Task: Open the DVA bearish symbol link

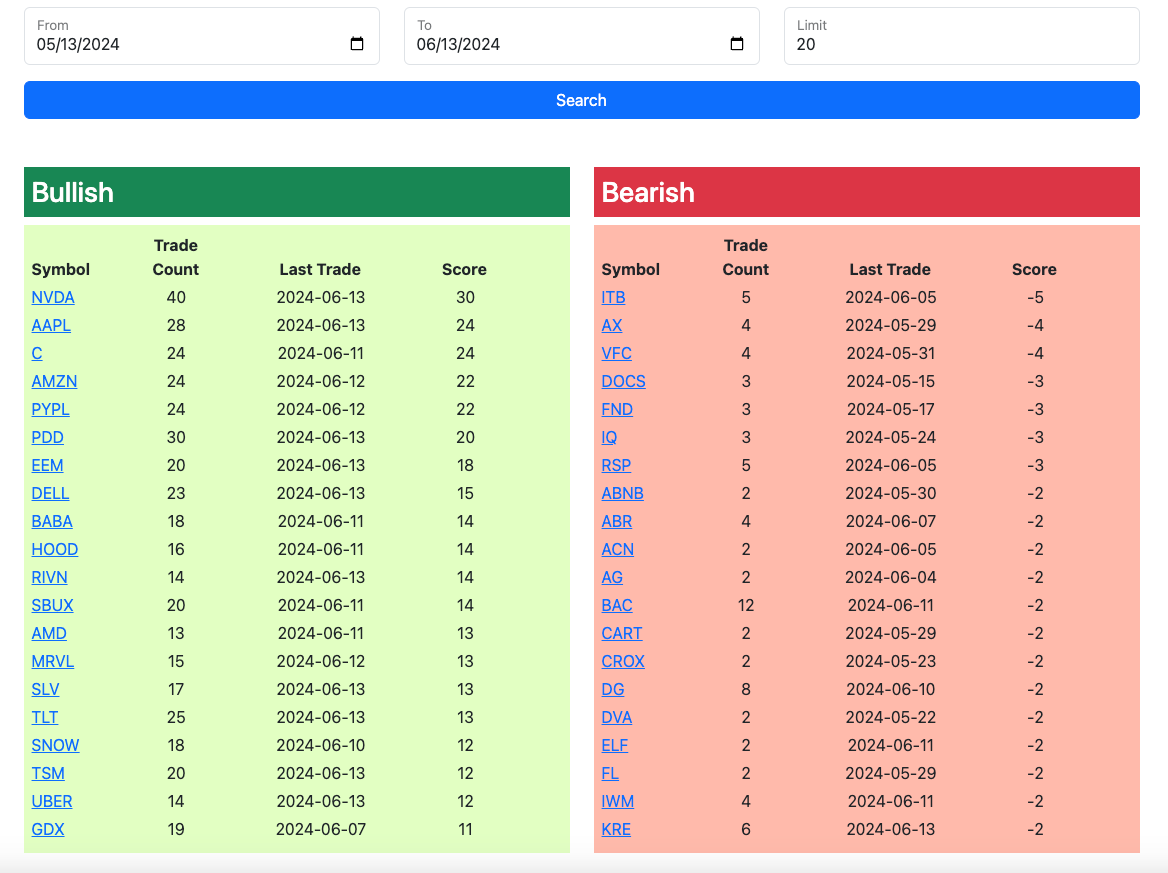Action: point(617,717)
